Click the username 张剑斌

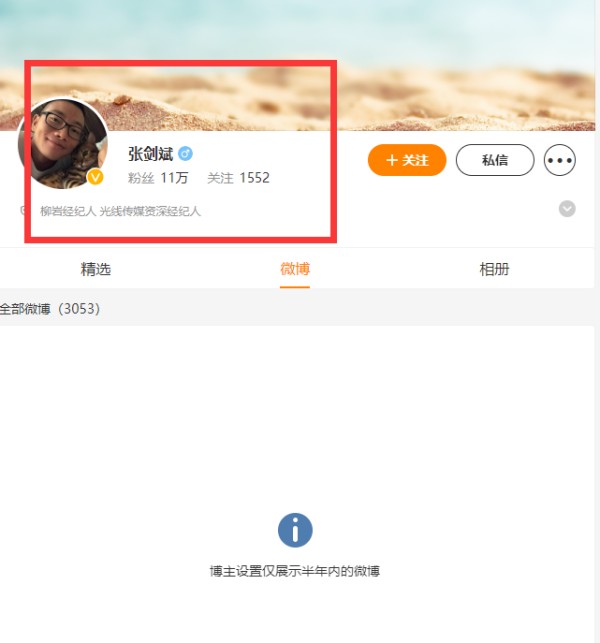pyautogui.click(x=150, y=154)
